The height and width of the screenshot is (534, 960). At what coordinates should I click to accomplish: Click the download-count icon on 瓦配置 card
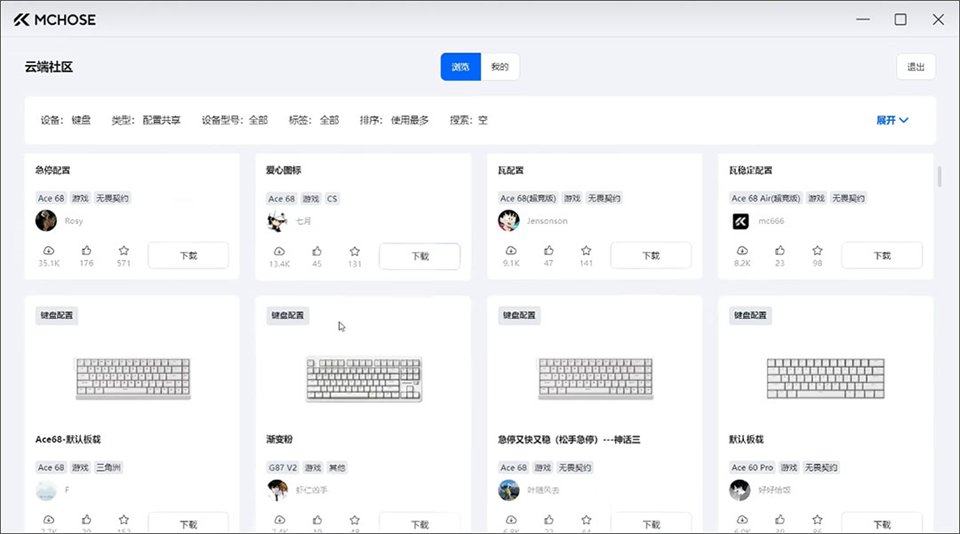pyautogui.click(x=511, y=250)
